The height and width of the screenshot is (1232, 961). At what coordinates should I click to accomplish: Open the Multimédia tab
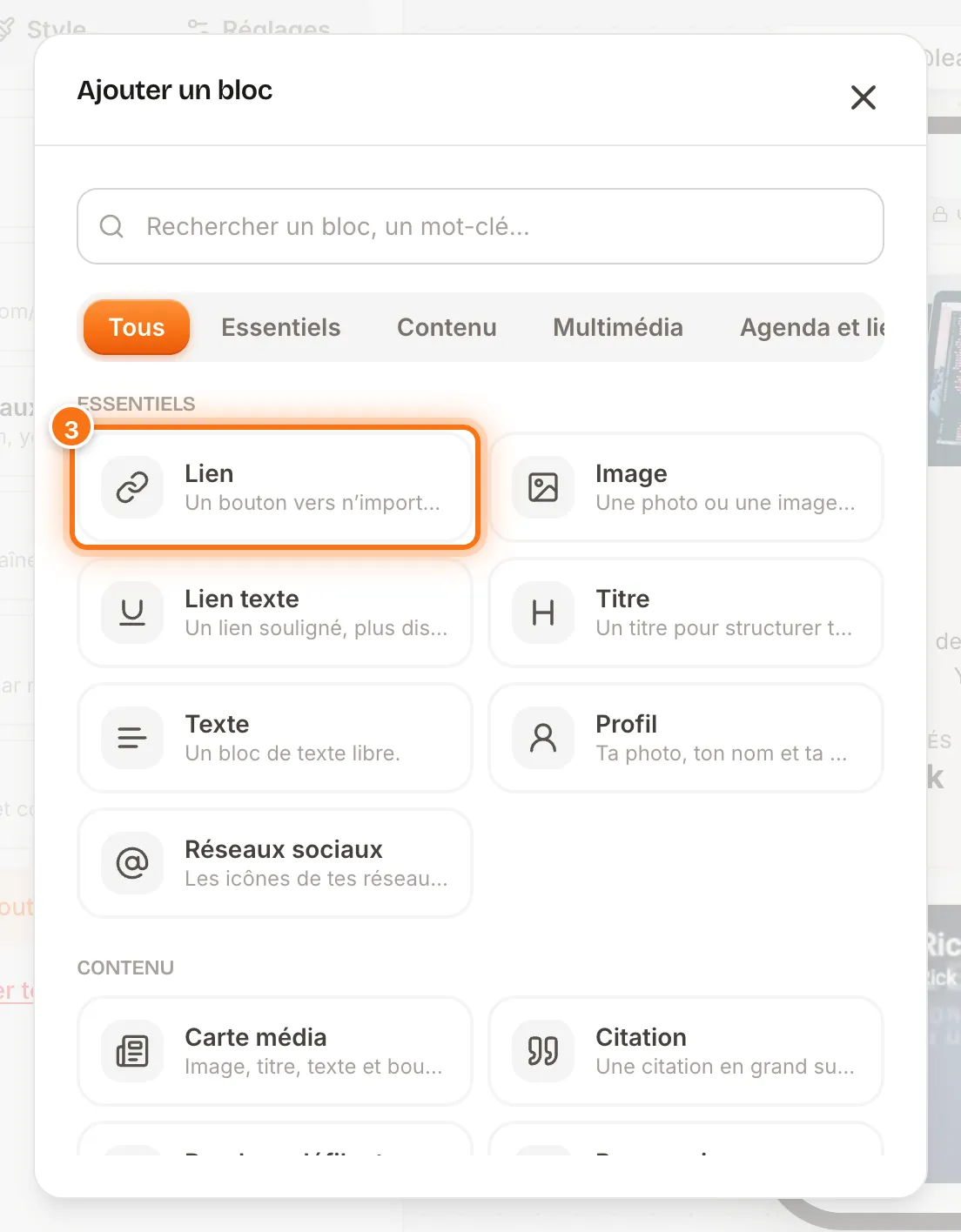click(x=618, y=327)
